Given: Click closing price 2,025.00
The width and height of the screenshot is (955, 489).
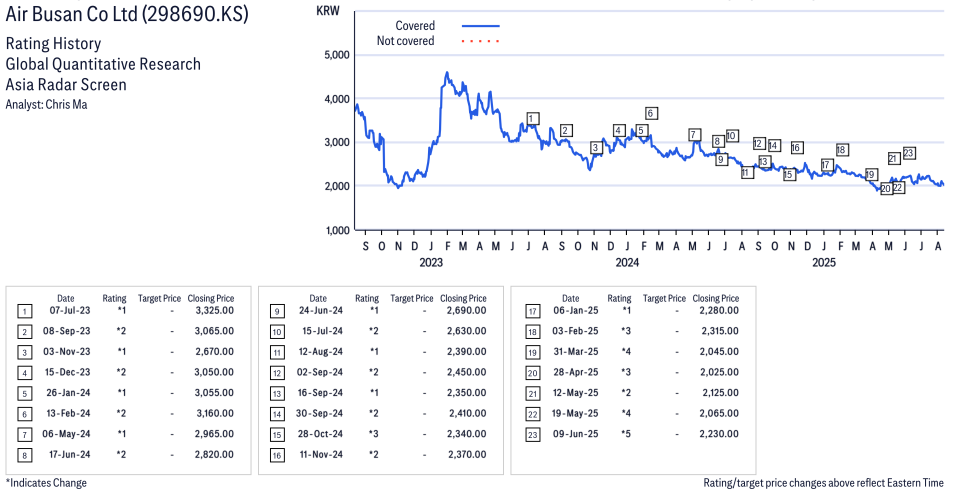Looking at the screenshot, I should coord(719,372).
